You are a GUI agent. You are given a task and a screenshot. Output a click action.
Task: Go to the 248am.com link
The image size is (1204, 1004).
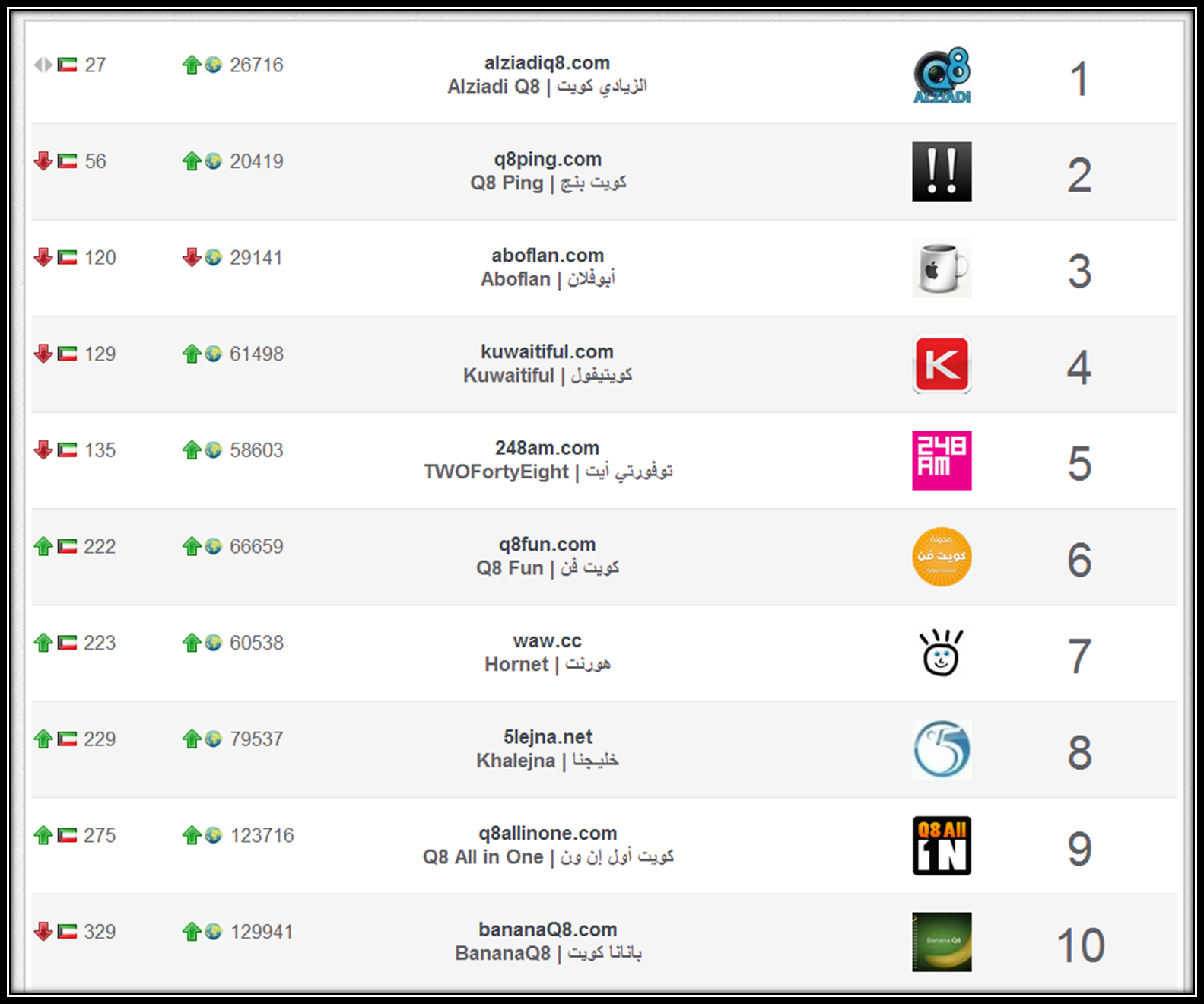(547, 448)
